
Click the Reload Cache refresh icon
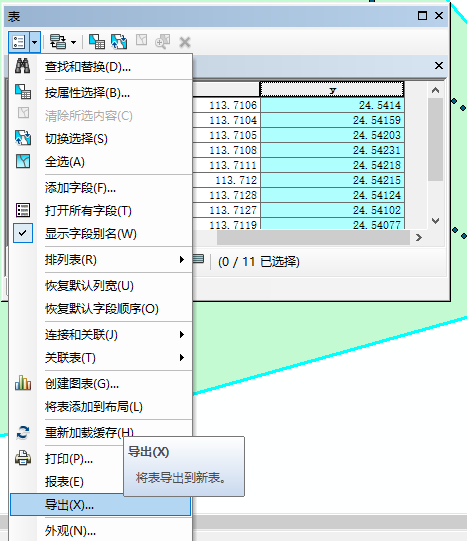coord(23,433)
